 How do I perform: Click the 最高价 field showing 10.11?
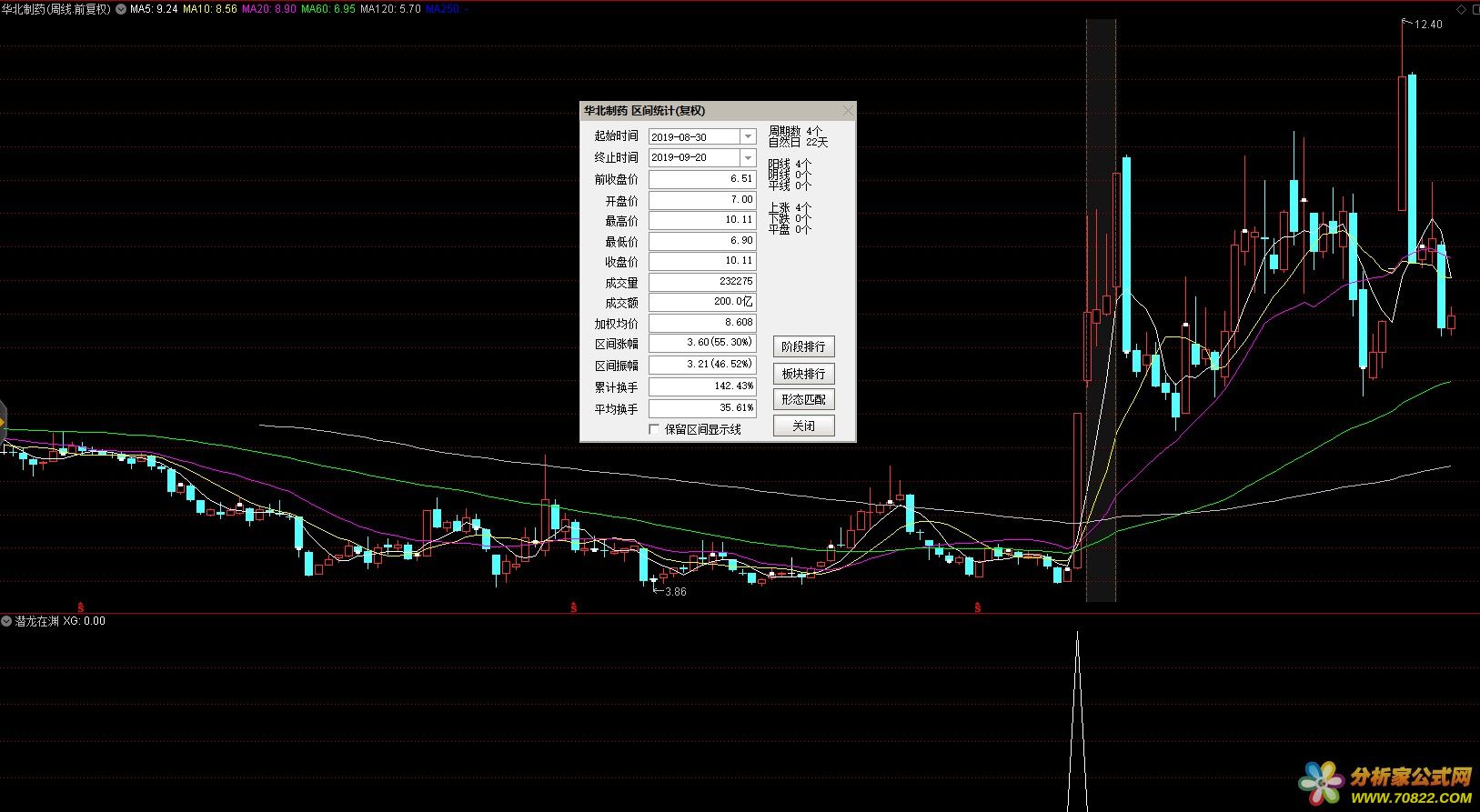click(x=701, y=220)
